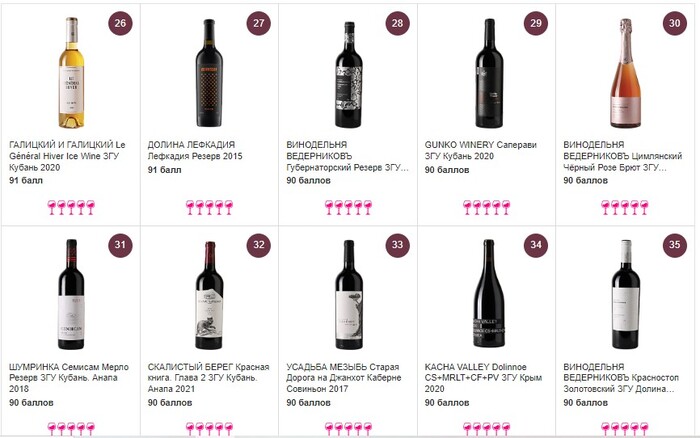
Task: Click the number 28 rank badge
Action: 398,24
